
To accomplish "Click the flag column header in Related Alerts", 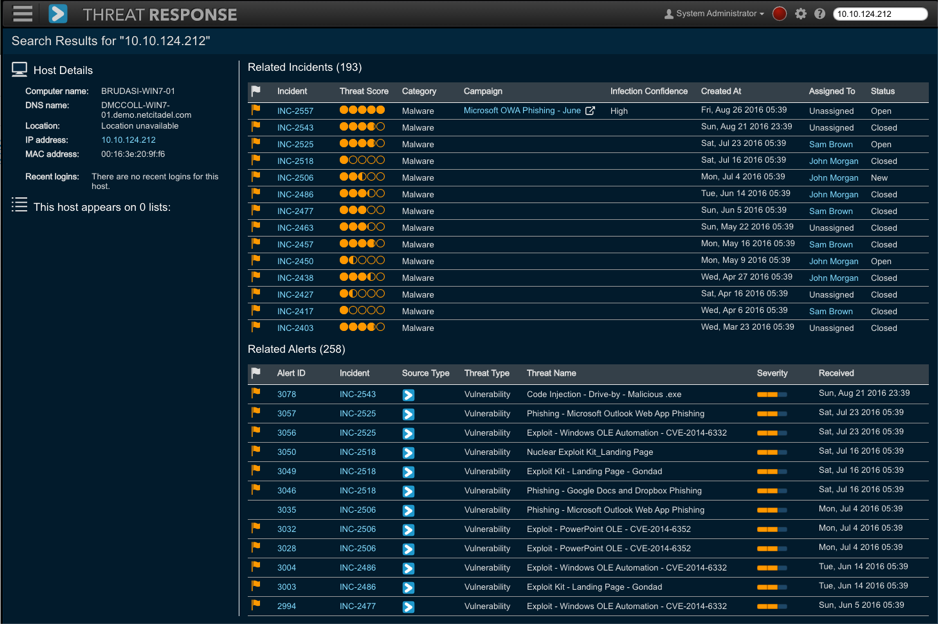I will coord(256,373).
